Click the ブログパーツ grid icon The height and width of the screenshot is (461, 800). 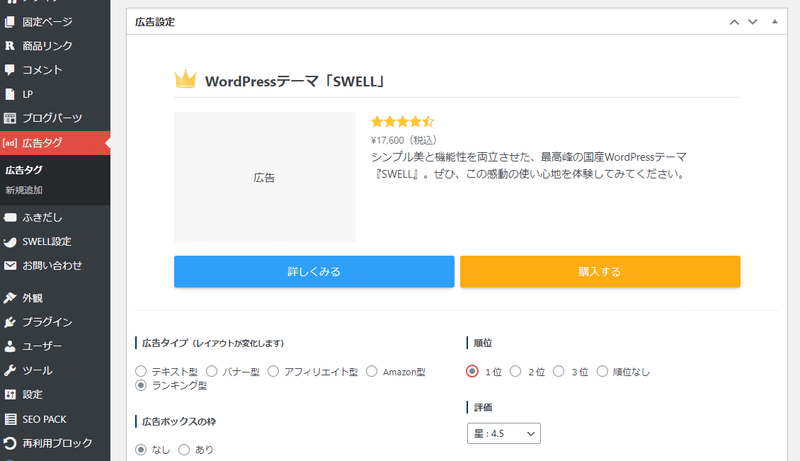point(10,118)
